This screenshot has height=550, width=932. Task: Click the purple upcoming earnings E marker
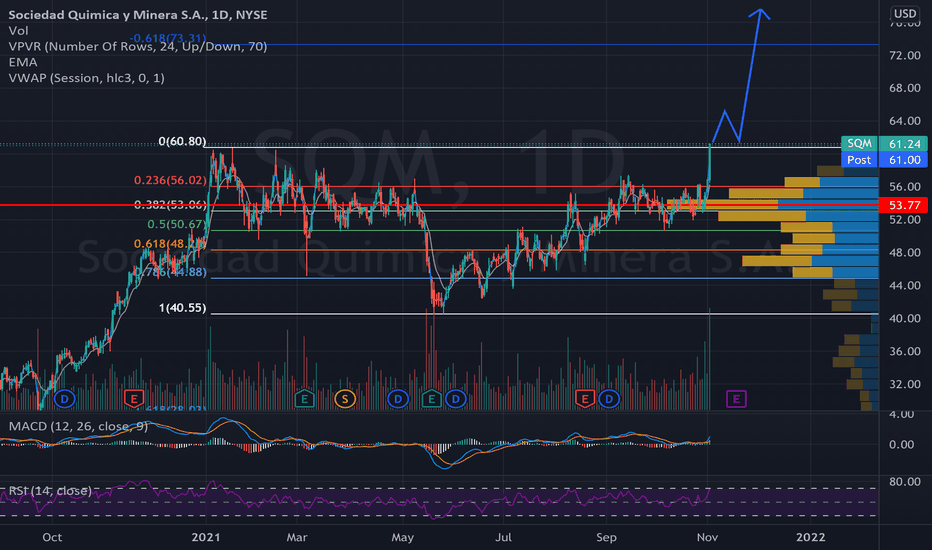pos(736,399)
